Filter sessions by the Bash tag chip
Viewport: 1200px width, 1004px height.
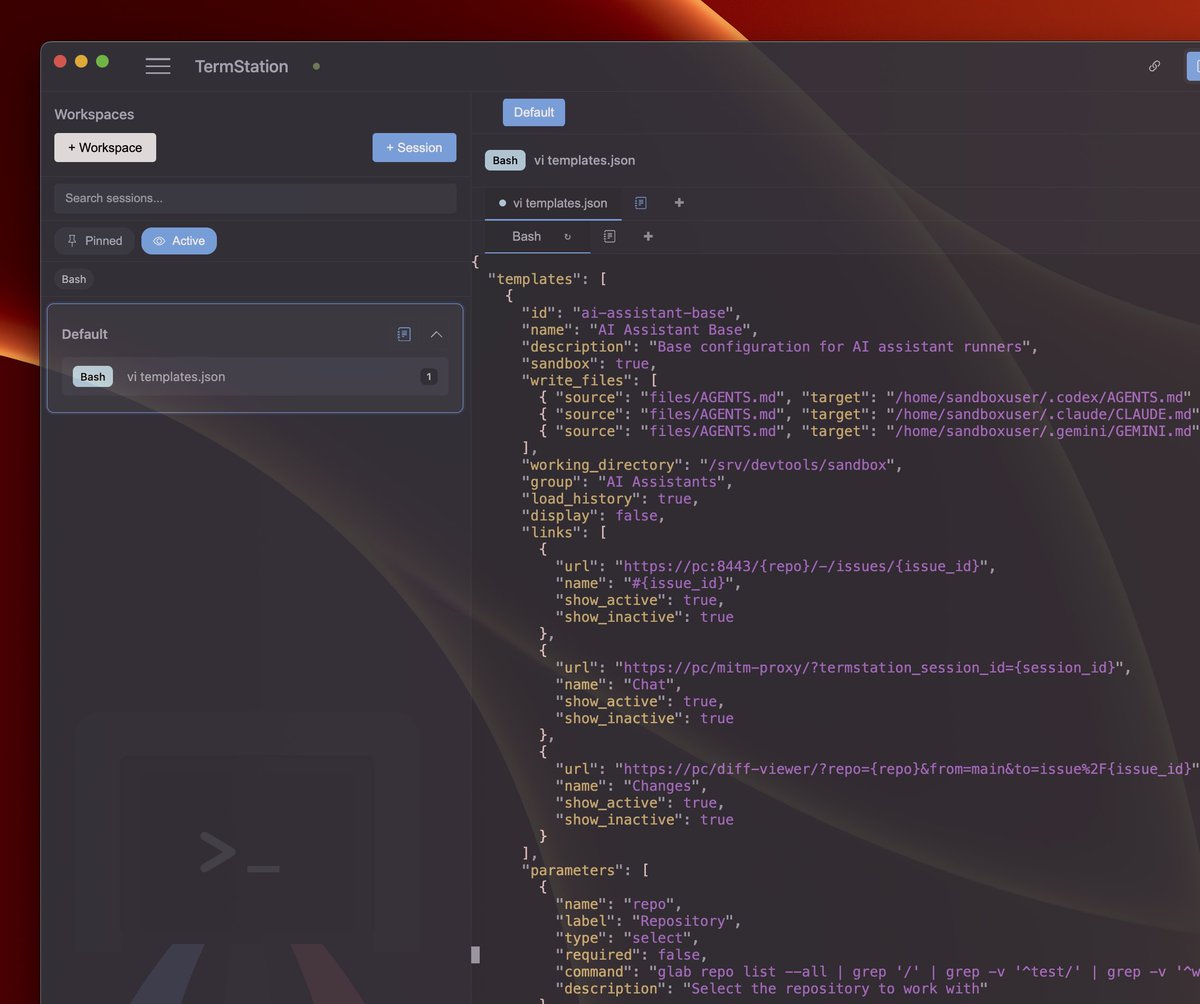click(x=74, y=279)
